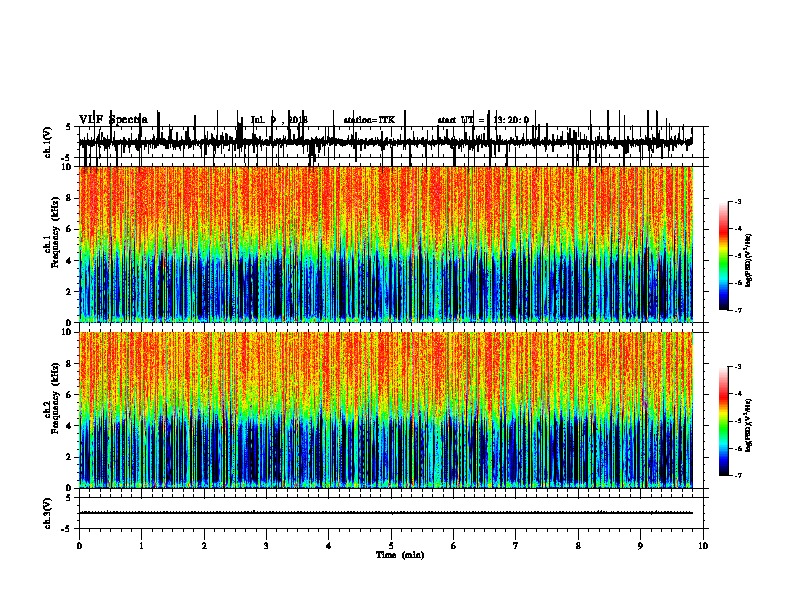Image resolution: width=792 pixels, height=612 pixels.
Task: Click the "4" minute tick on Time axis
Action: (329, 546)
